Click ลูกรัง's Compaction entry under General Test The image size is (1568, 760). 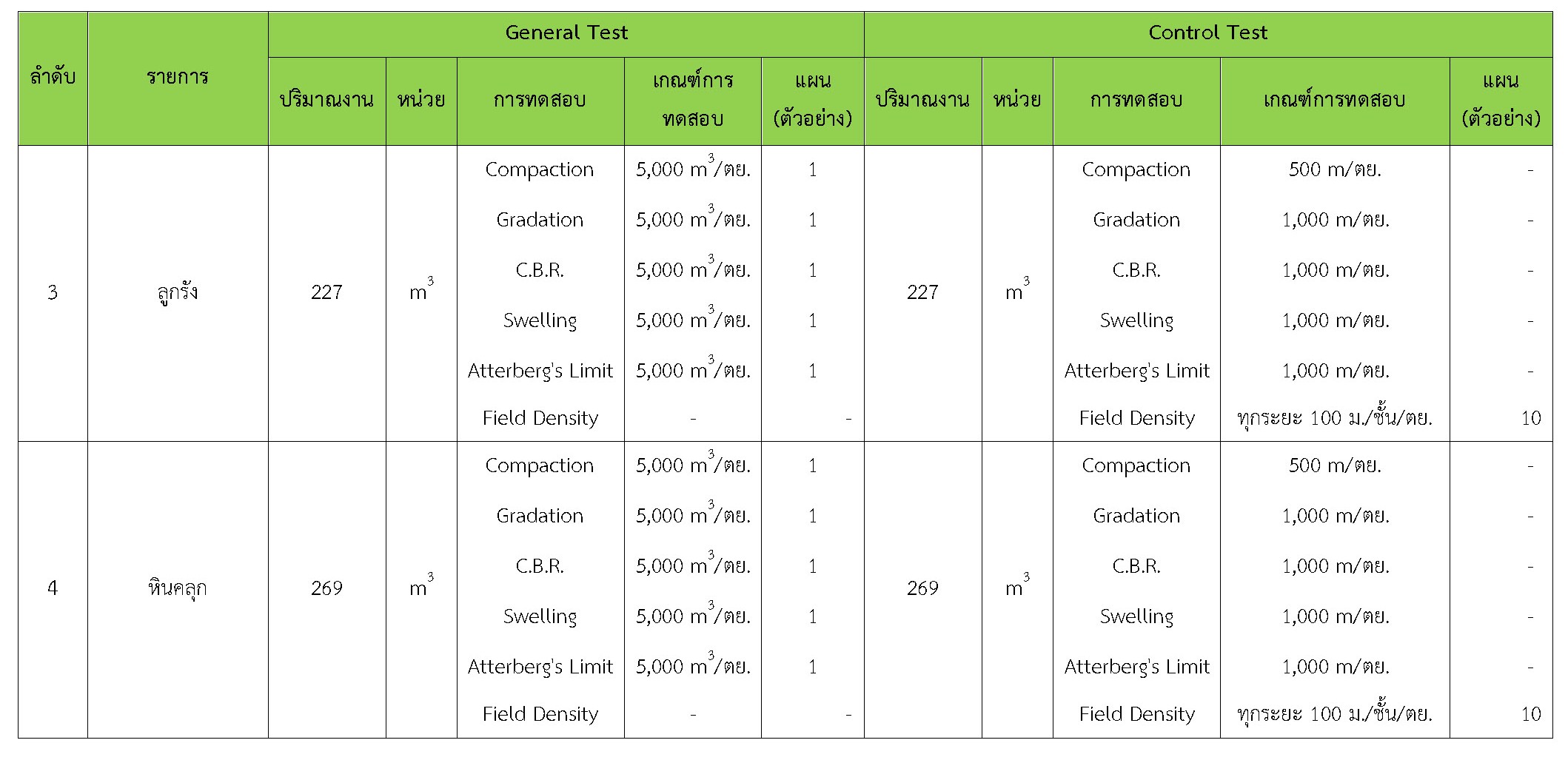point(540,170)
